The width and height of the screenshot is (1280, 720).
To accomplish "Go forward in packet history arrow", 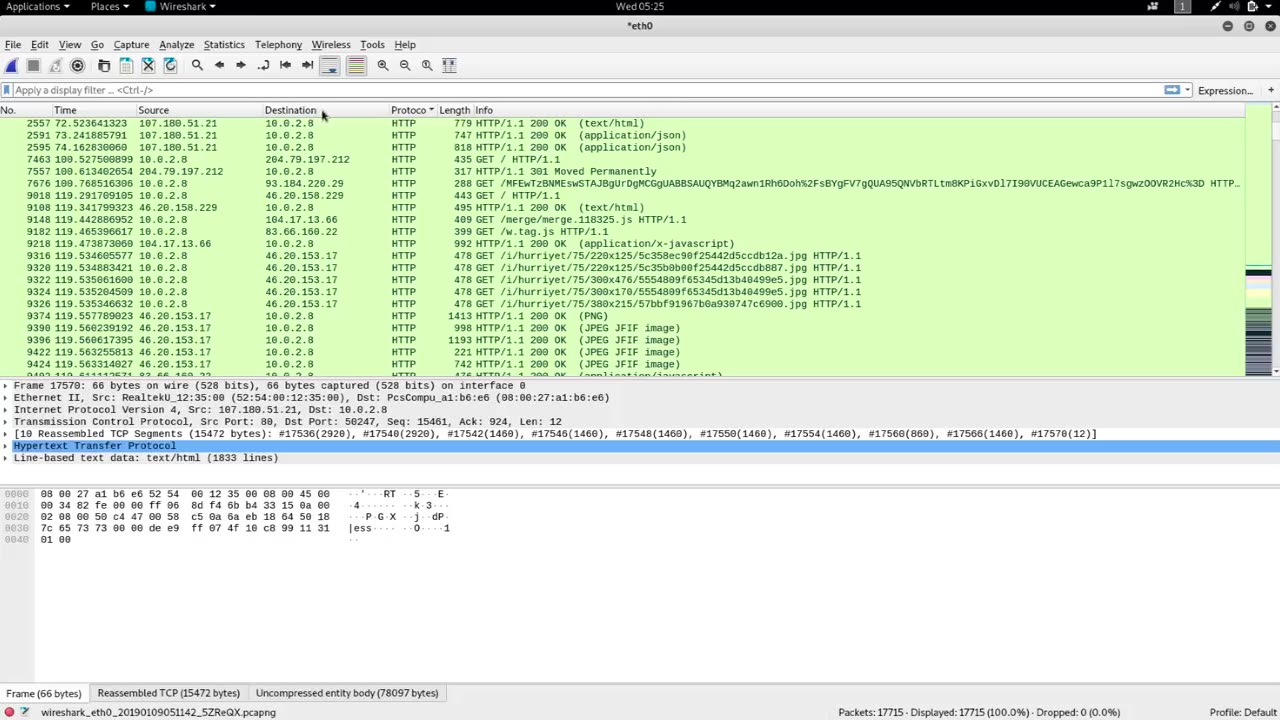I will [241, 65].
